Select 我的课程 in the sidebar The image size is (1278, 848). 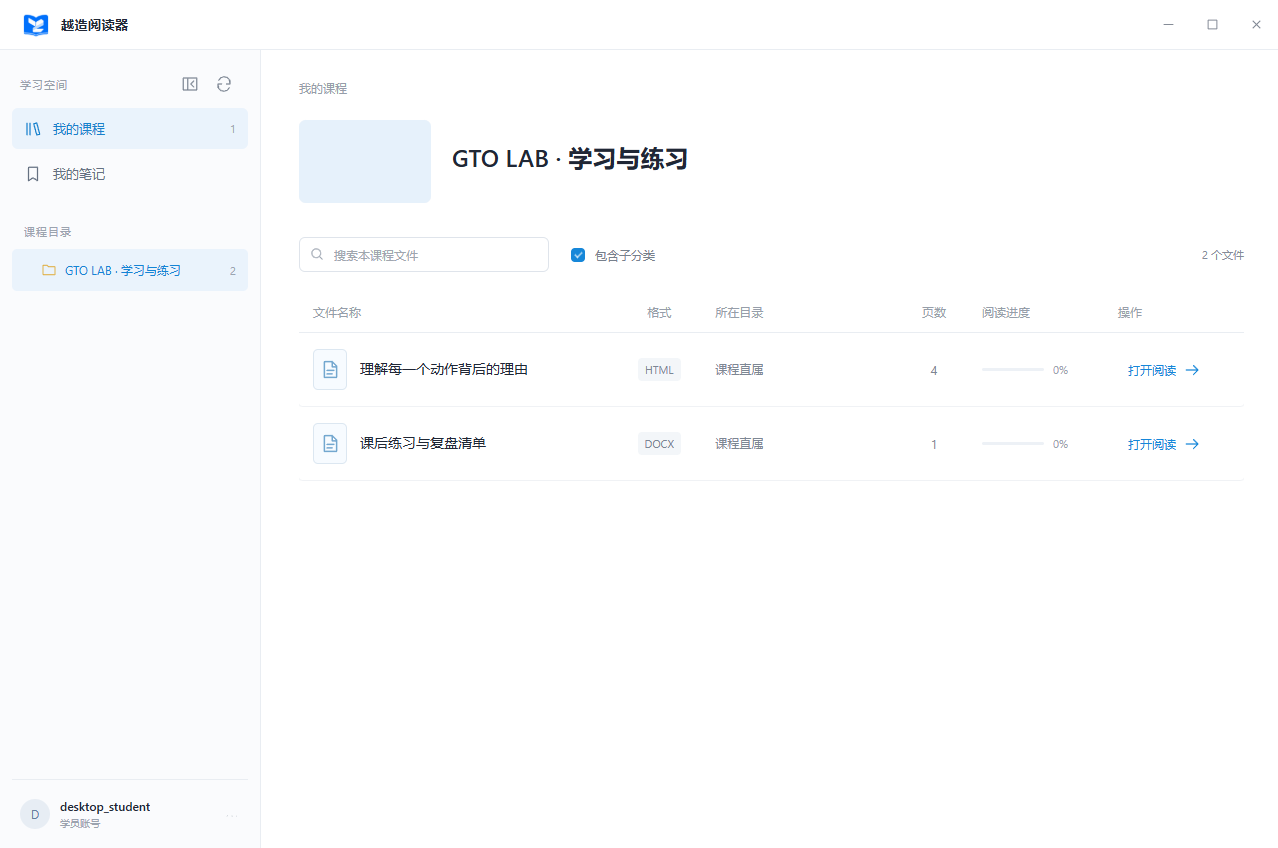click(130, 129)
